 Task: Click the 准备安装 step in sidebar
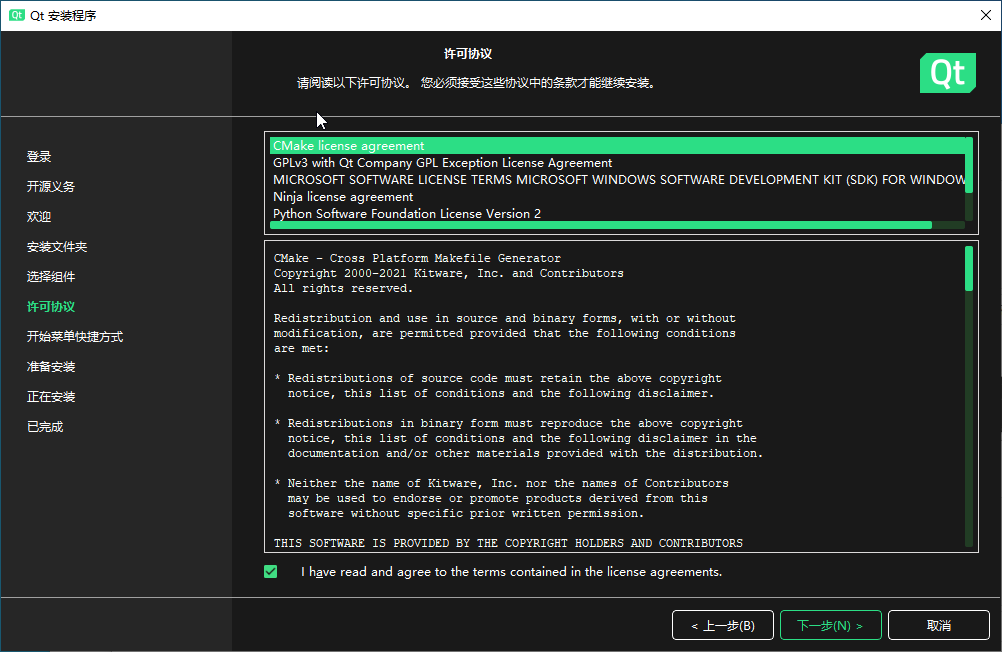(x=50, y=367)
